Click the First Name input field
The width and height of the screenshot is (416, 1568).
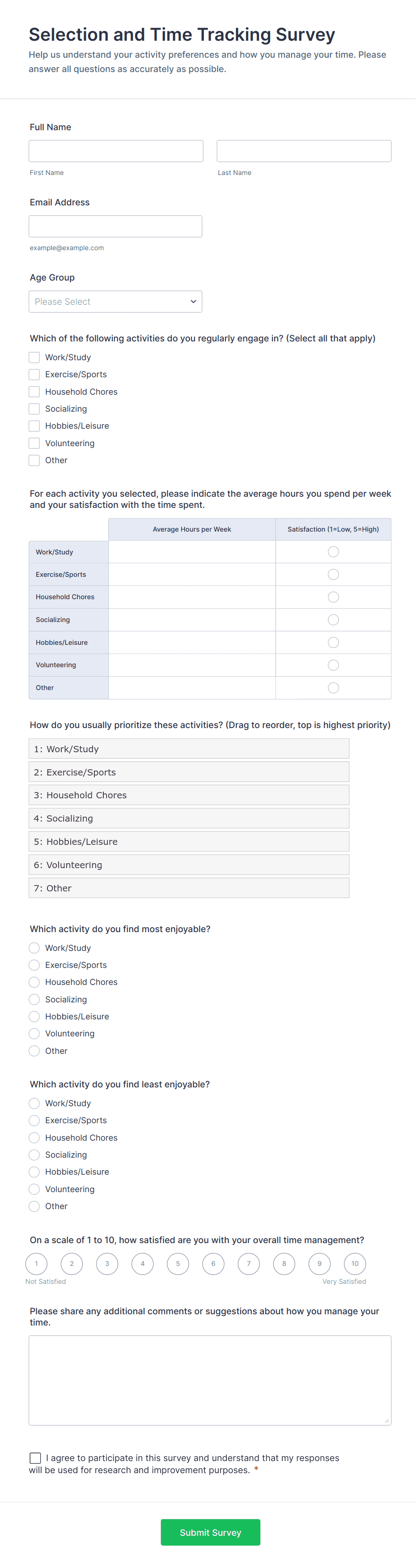[x=115, y=151]
